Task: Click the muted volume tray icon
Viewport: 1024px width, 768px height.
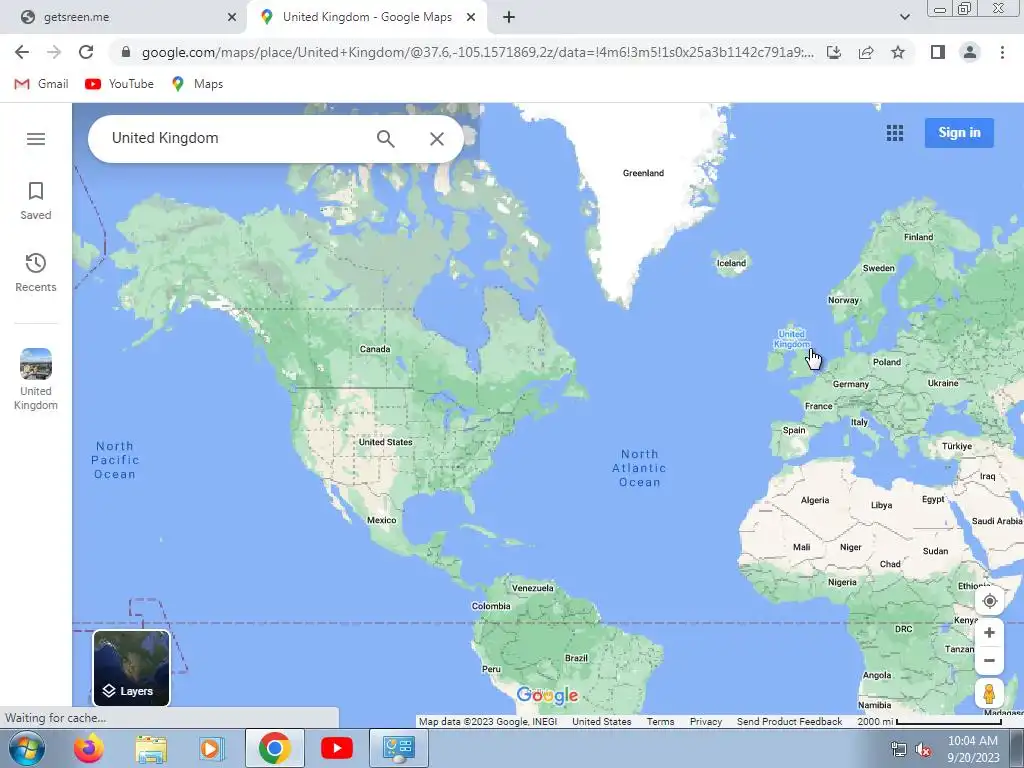Action: tap(923, 749)
